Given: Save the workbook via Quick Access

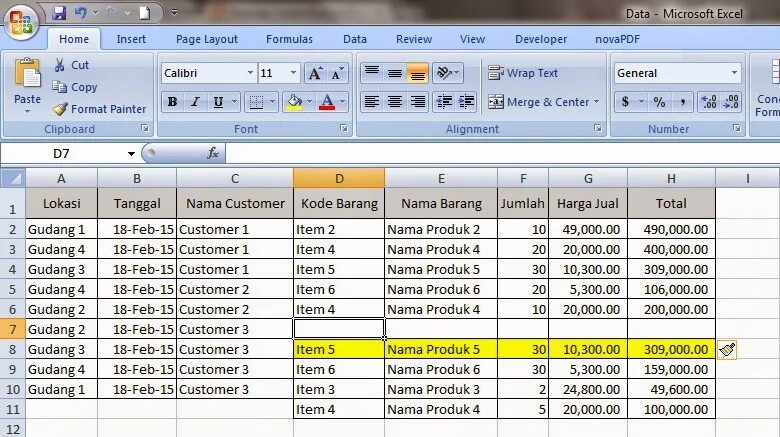Looking at the screenshot, I should (59, 13).
